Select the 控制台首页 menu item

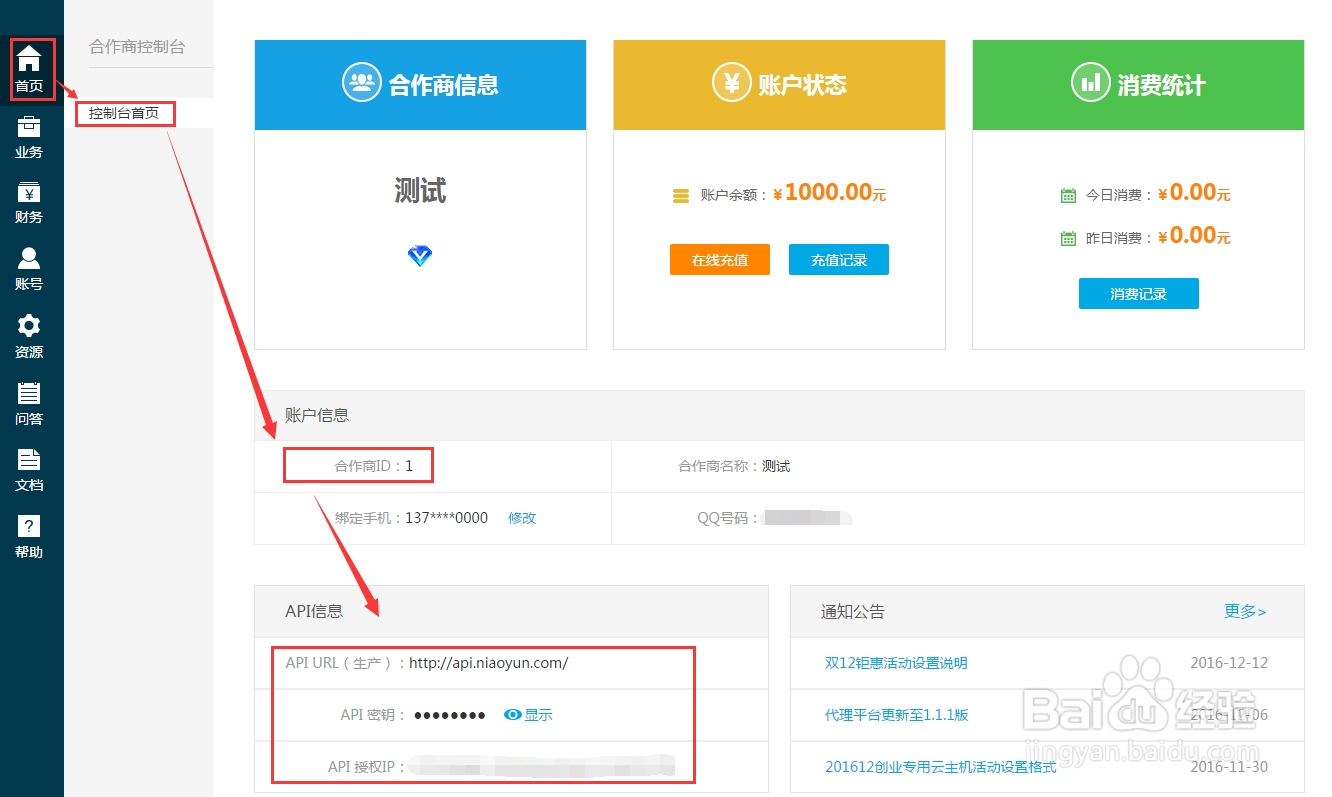pos(125,113)
